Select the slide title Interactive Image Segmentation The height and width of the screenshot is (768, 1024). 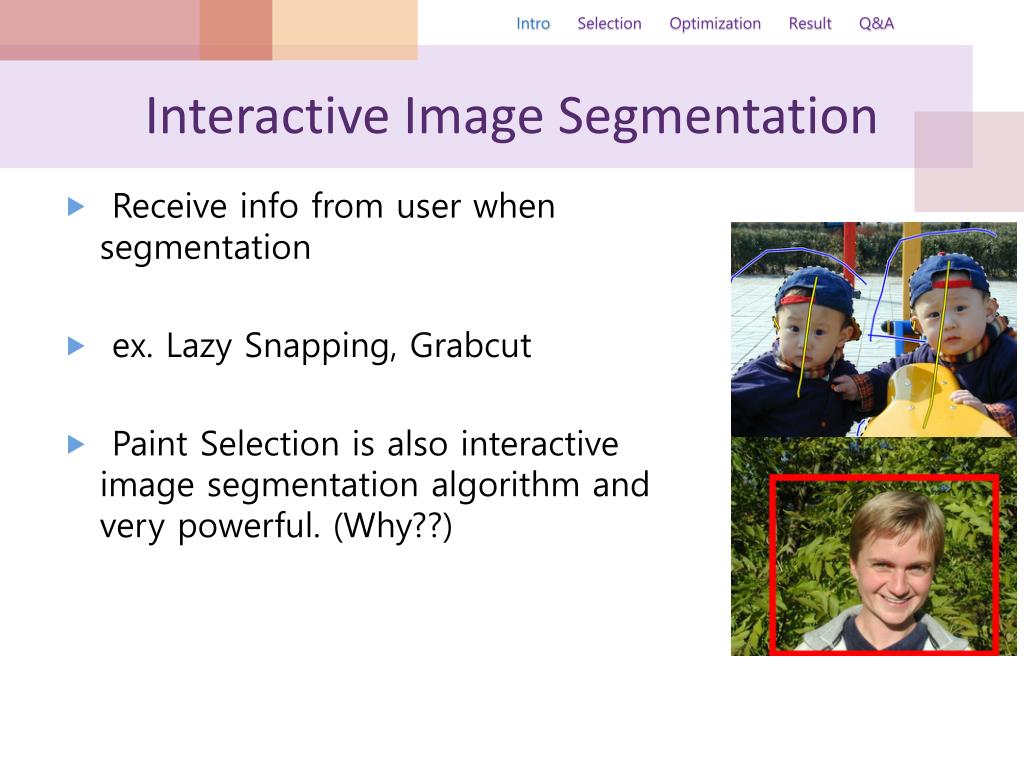[511, 116]
